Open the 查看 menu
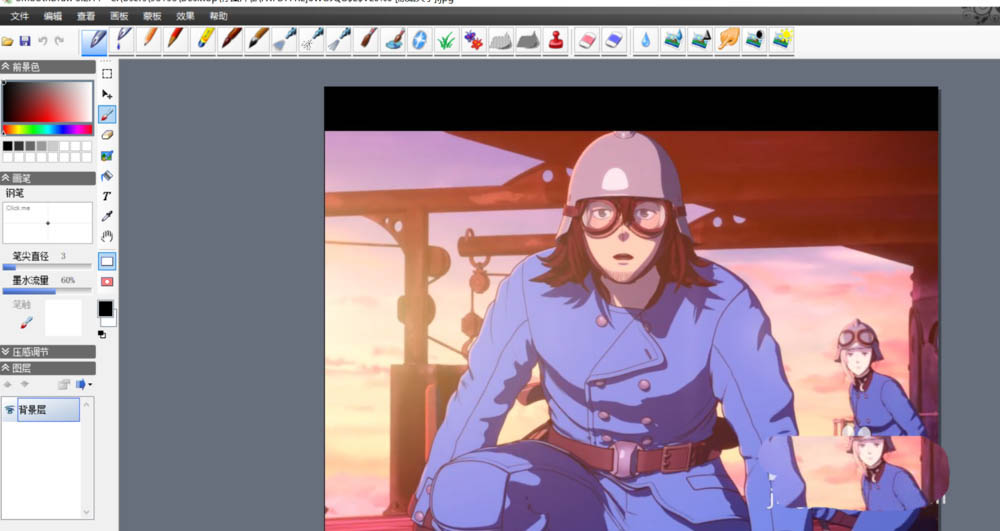The height and width of the screenshot is (531, 1000). coord(86,16)
